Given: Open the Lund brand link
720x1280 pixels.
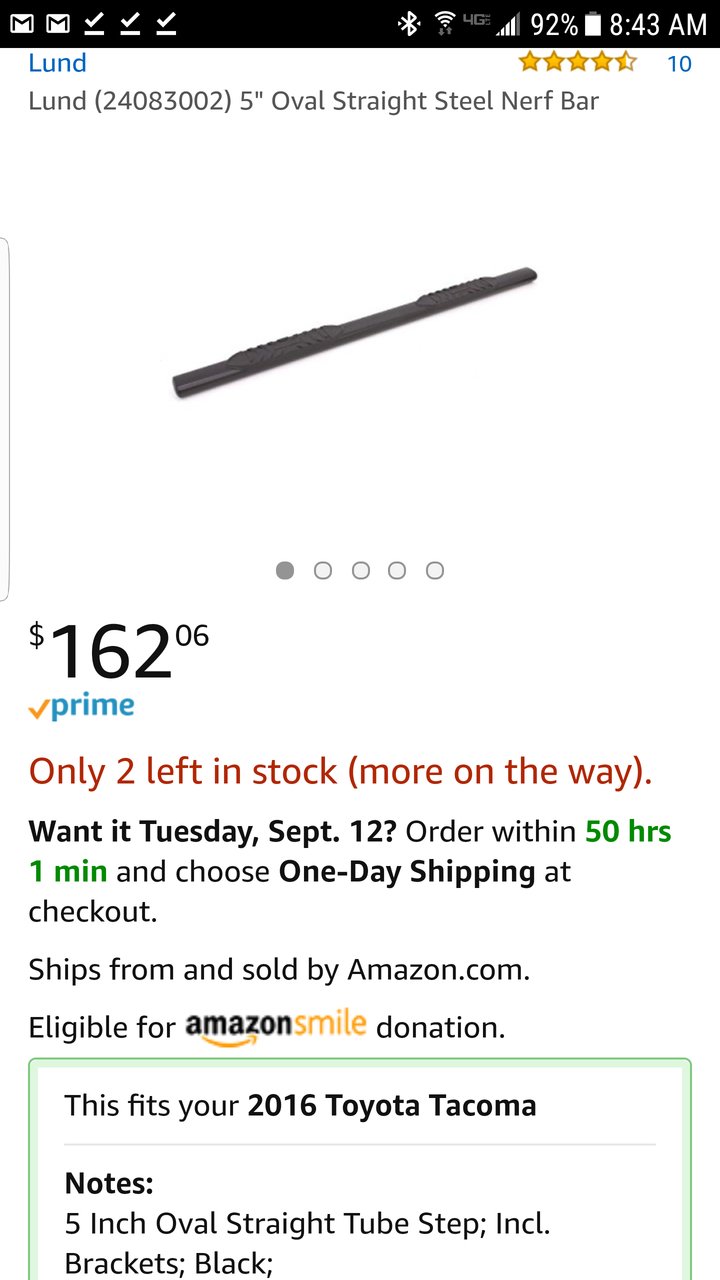Looking at the screenshot, I should point(57,63).
